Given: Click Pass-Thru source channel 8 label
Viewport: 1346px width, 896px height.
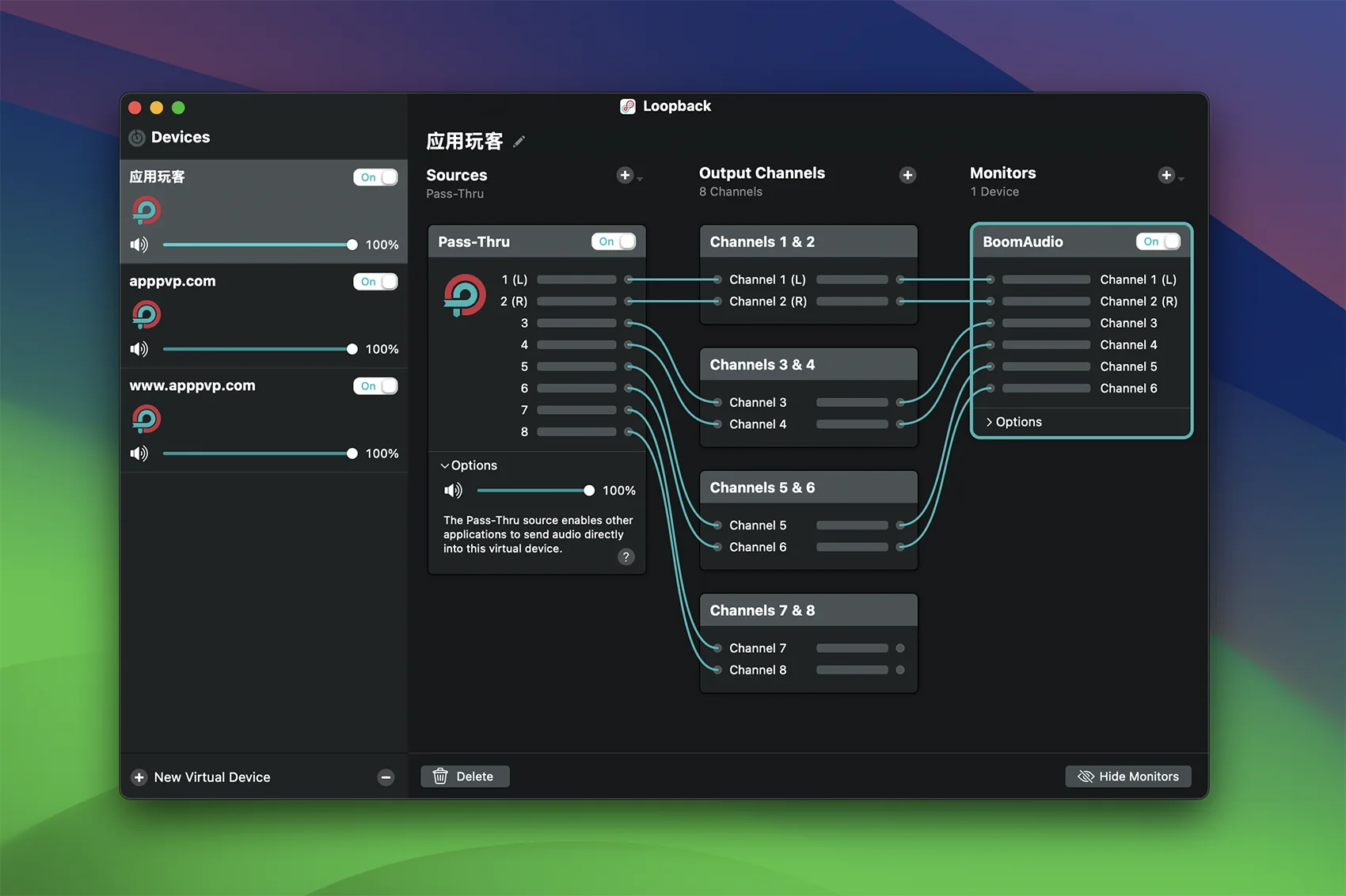Looking at the screenshot, I should tap(524, 431).
